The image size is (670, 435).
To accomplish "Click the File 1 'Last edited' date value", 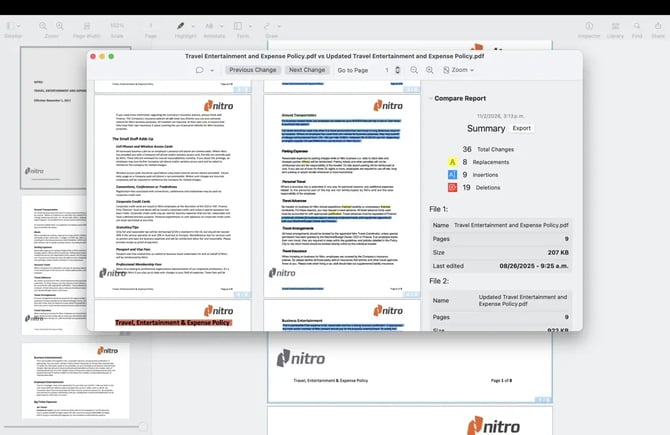I will tap(534, 266).
